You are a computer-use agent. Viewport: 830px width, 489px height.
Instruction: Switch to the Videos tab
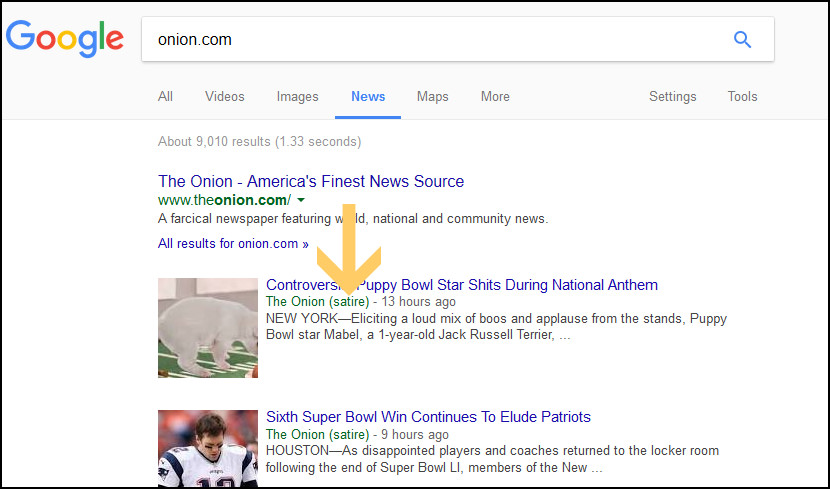click(224, 96)
